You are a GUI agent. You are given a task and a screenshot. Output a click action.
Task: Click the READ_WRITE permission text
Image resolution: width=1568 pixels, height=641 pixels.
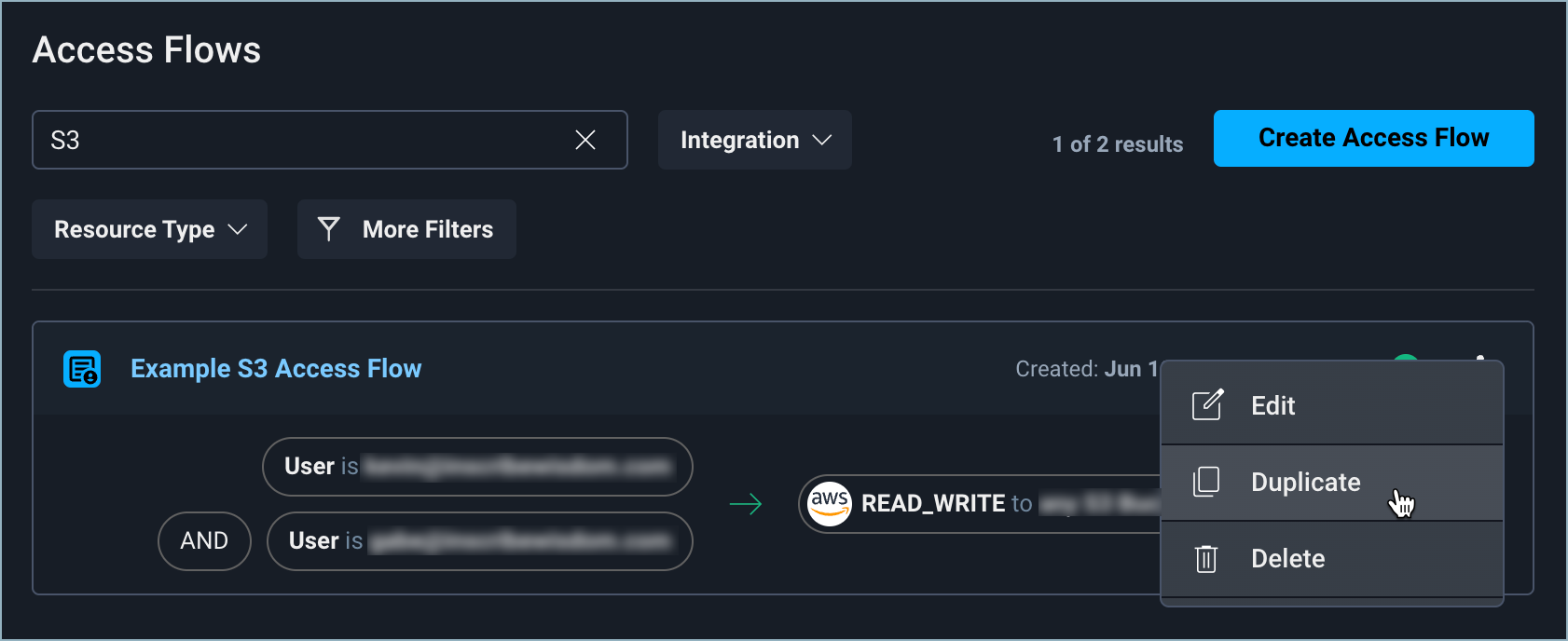[932, 504]
